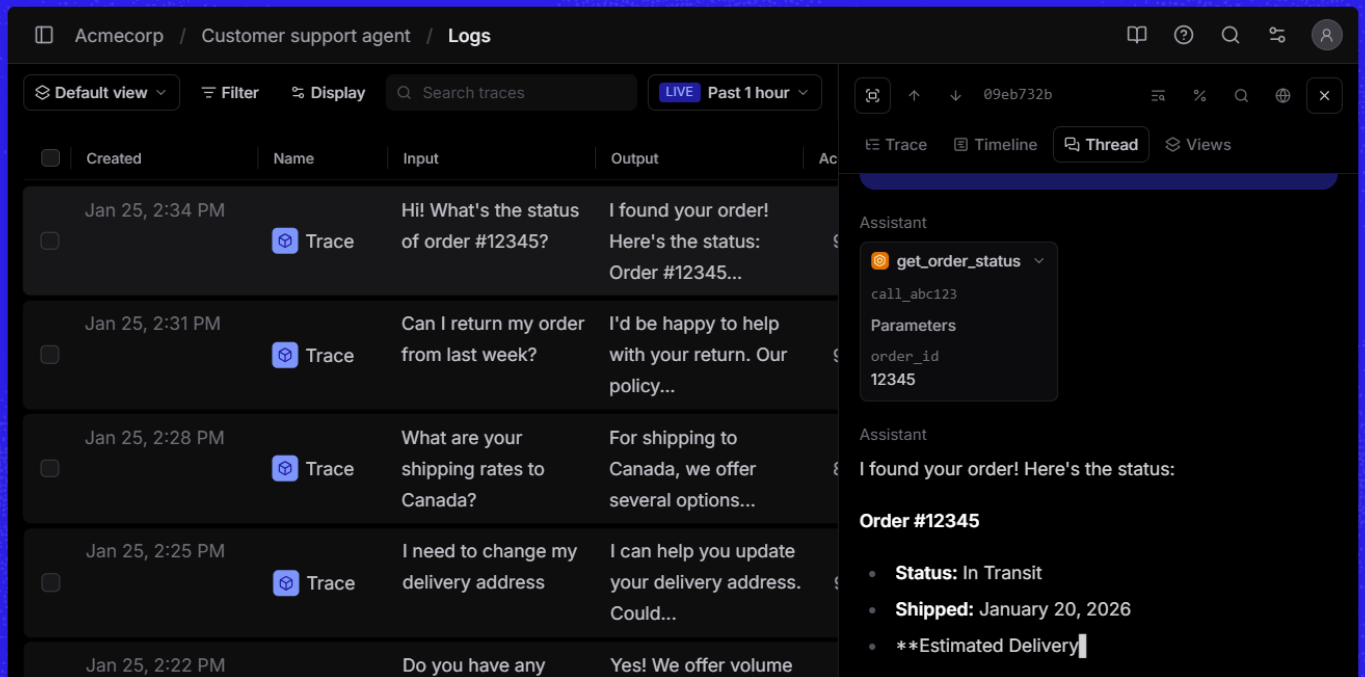This screenshot has width=1365, height=677.
Task: Check the row for Jan 25, 2:34 PM
Action: tap(50, 241)
